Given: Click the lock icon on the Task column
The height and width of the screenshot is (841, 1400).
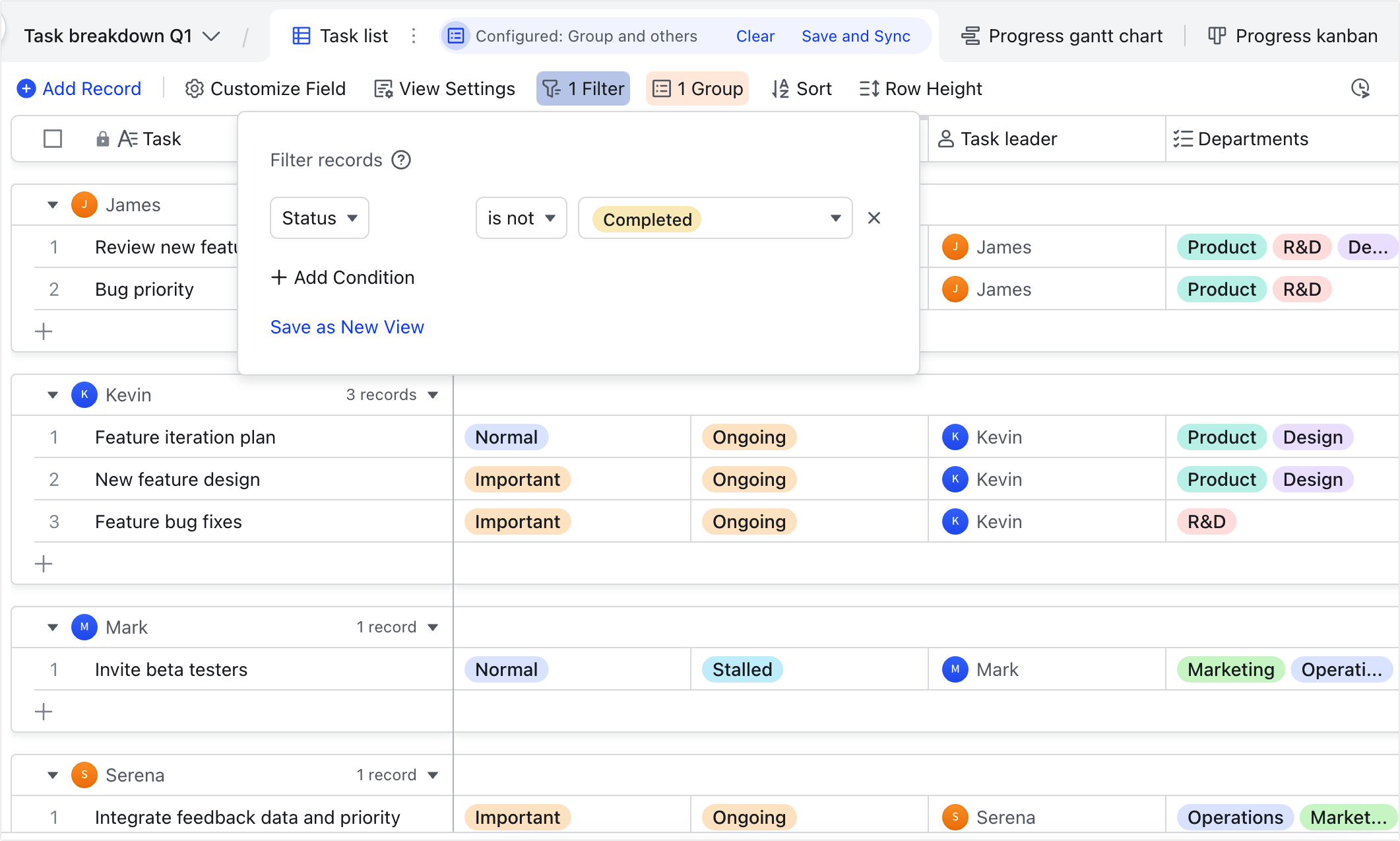Looking at the screenshot, I should 102,139.
